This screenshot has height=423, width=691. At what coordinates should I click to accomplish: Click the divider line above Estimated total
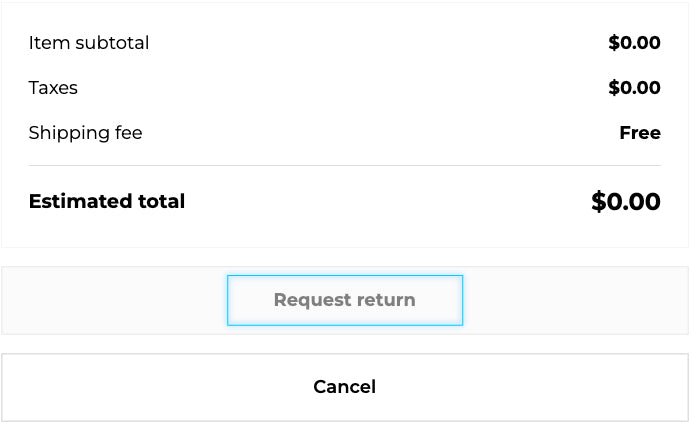point(345,165)
